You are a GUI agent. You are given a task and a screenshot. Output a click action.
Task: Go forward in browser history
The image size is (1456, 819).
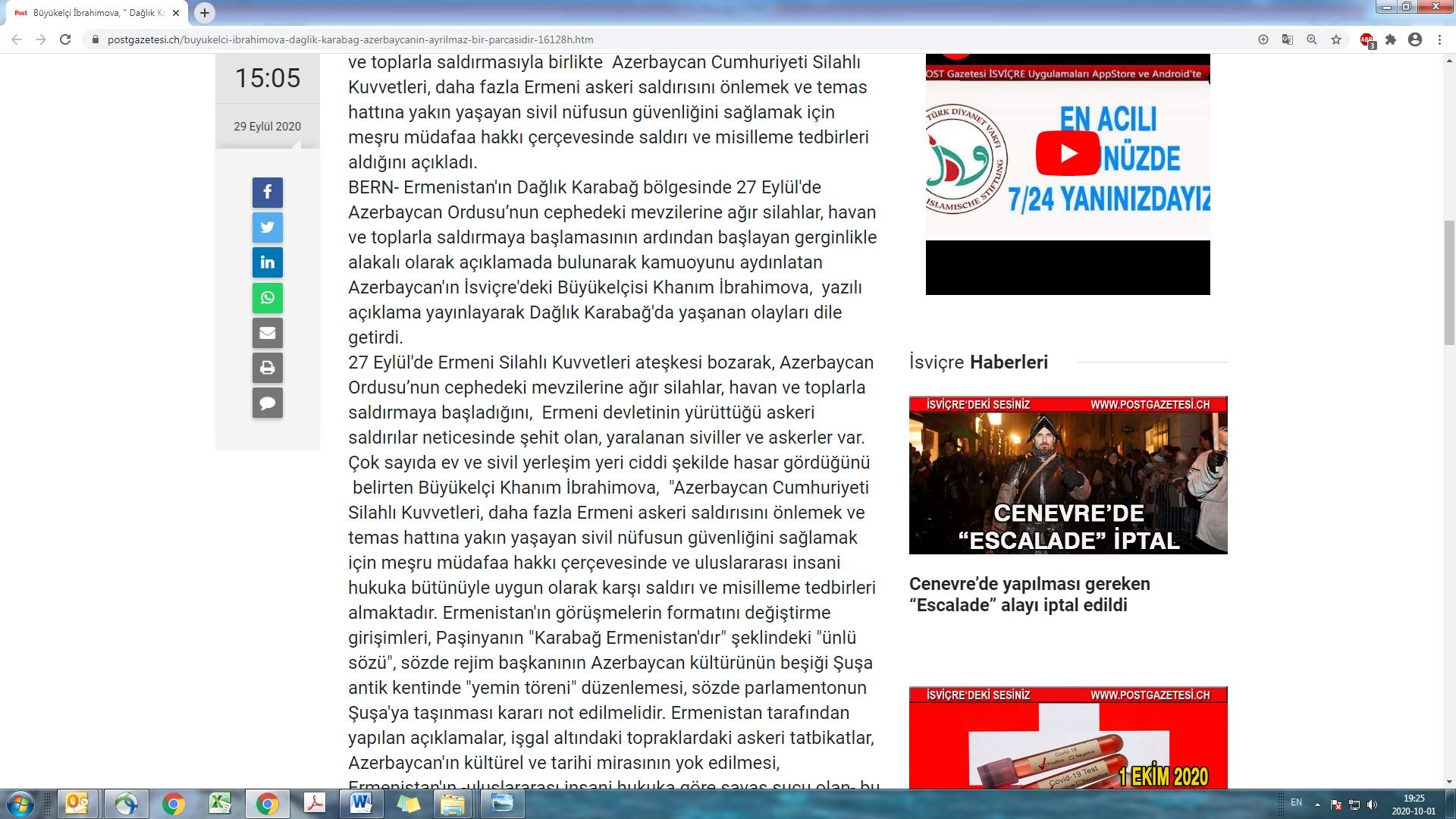tap(41, 39)
